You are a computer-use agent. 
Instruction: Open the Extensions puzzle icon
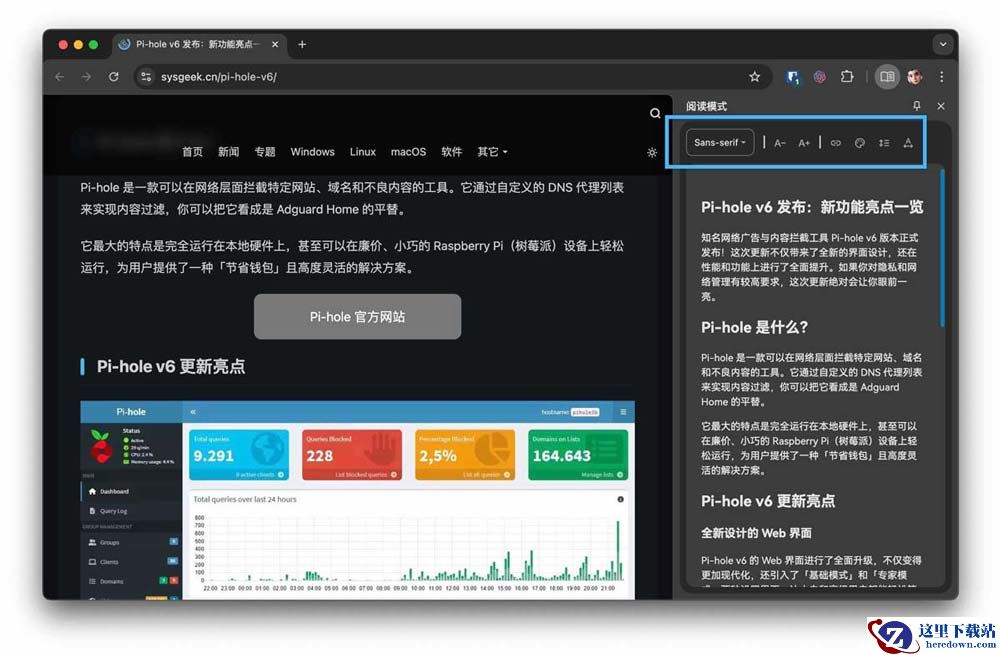click(x=846, y=77)
